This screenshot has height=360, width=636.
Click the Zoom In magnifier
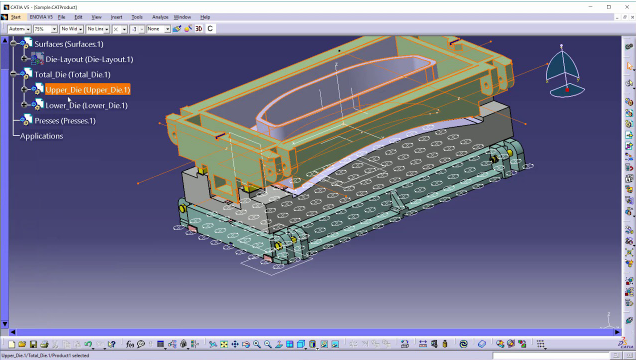[257, 344]
